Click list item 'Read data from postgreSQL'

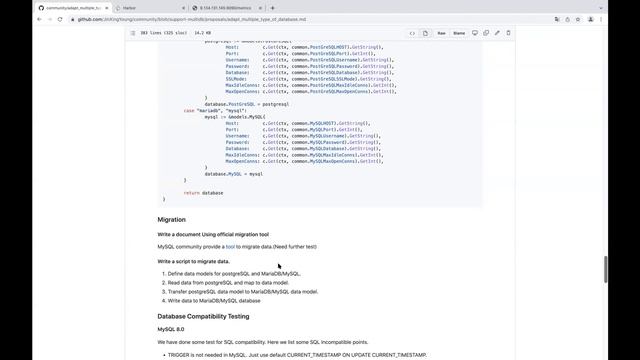(228, 282)
